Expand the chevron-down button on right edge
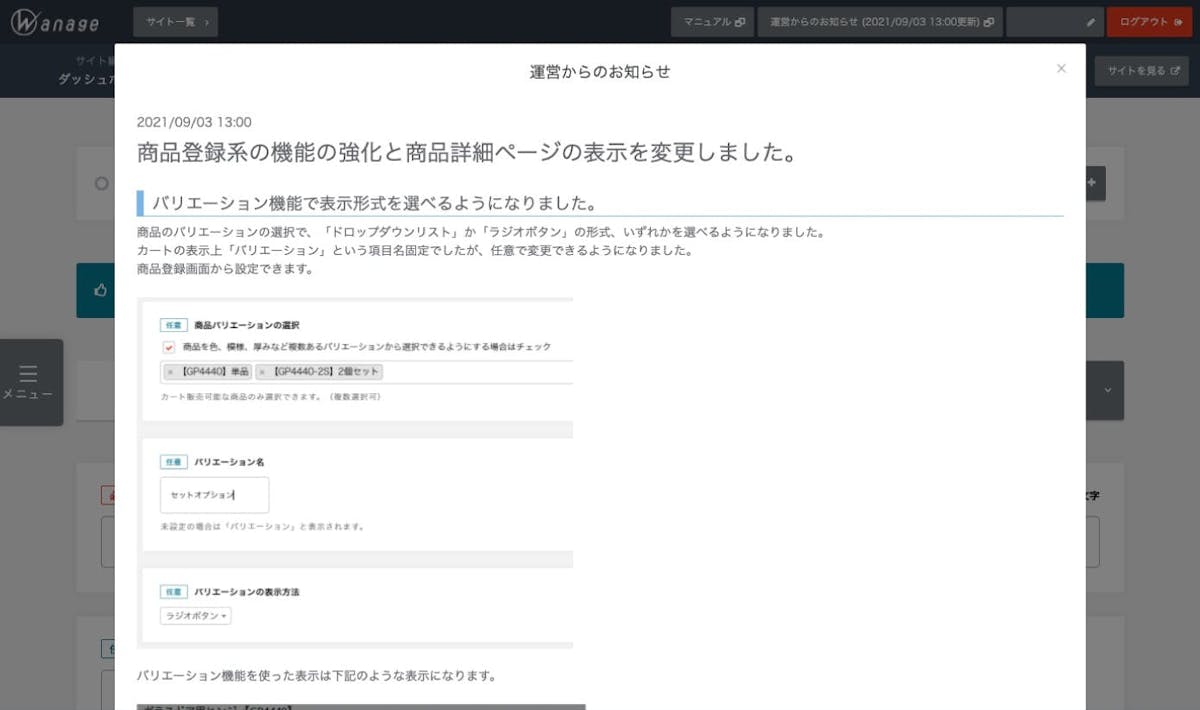The image size is (1200, 710). (1107, 390)
